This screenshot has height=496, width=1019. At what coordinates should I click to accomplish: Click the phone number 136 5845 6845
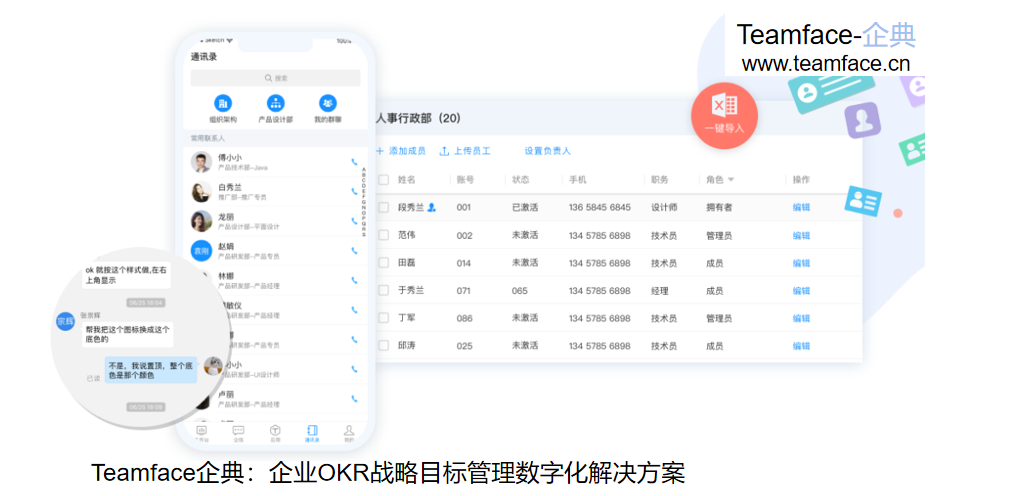599,207
